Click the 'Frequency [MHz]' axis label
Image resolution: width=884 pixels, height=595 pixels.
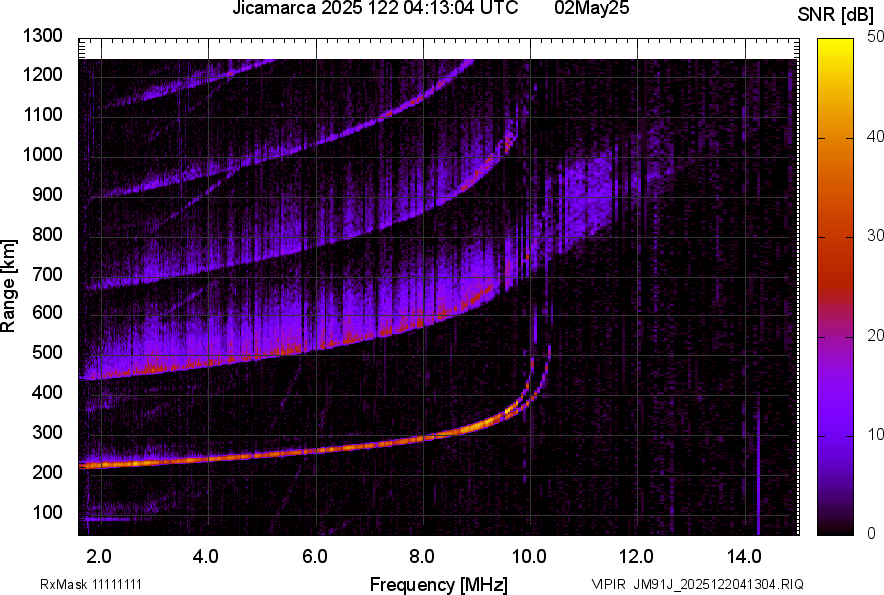coord(439,585)
